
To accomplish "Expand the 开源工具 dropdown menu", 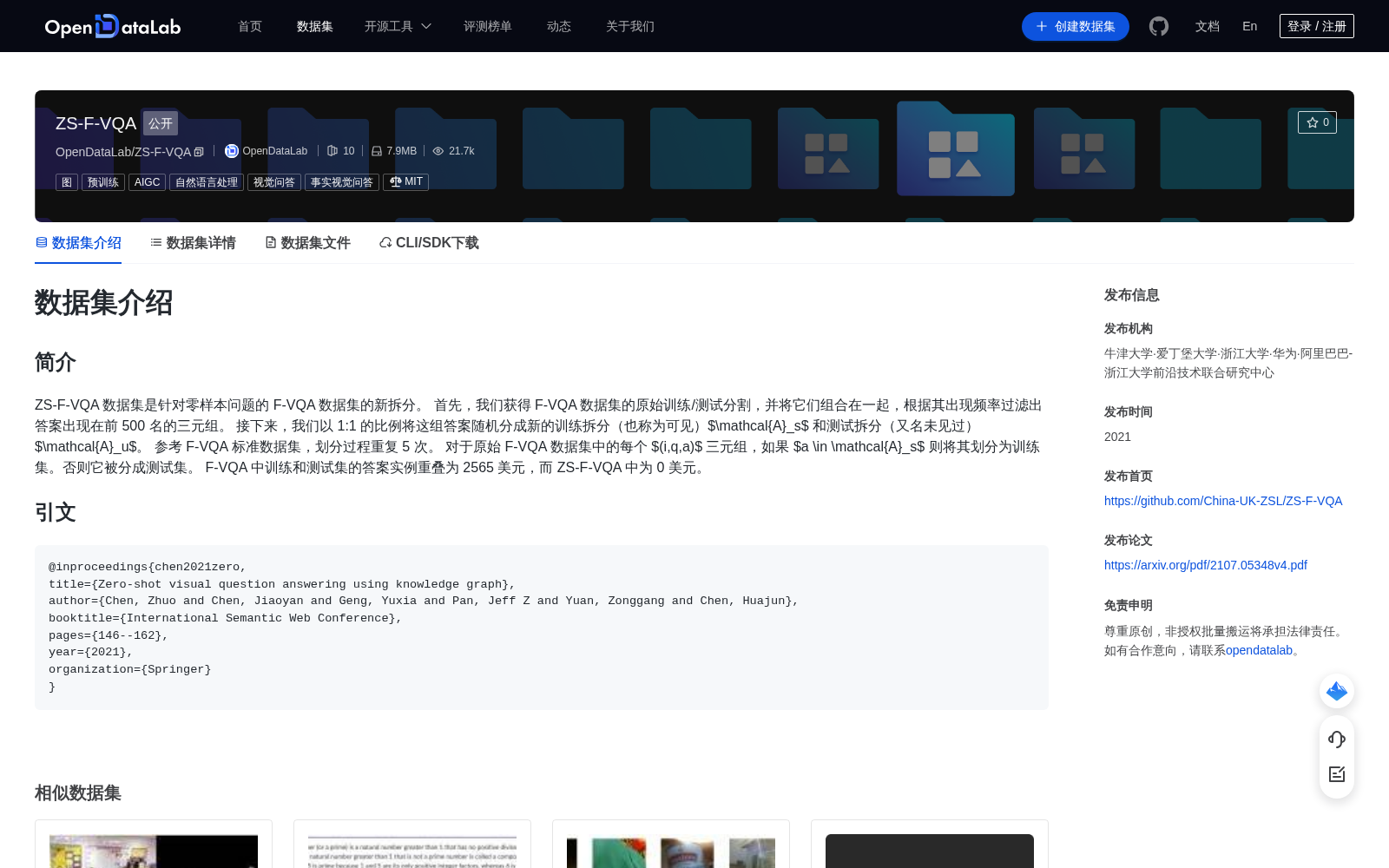I will click(x=398, y=26).
